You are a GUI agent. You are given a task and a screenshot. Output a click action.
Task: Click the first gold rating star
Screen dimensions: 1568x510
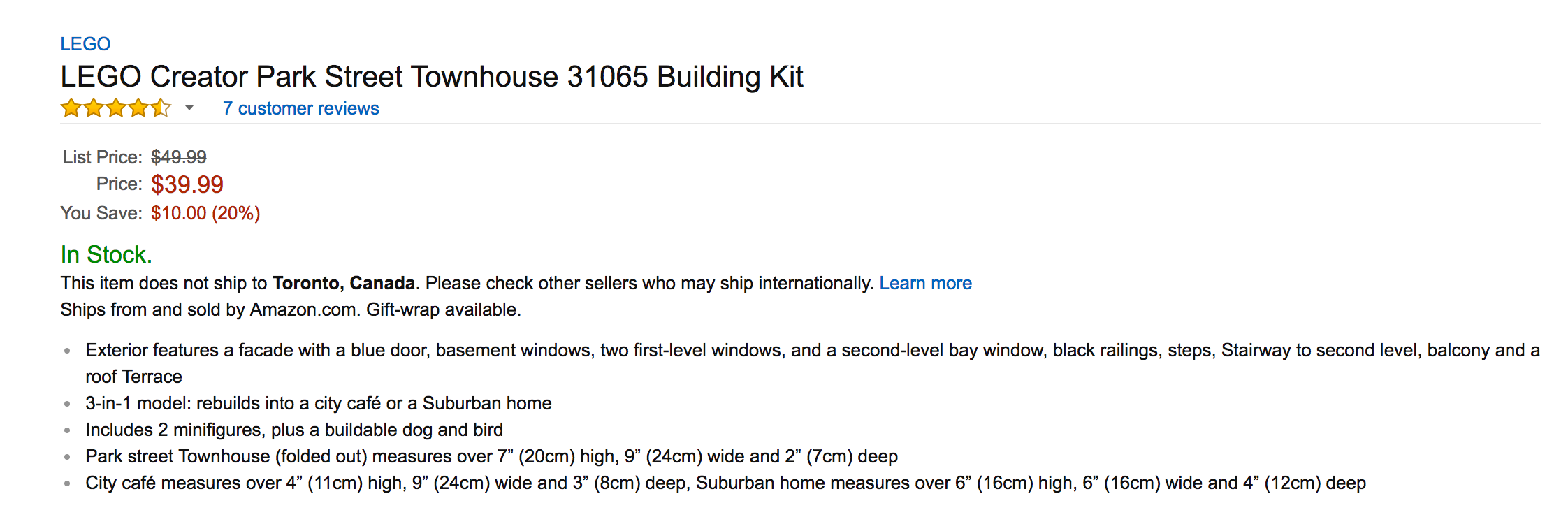pyautogui.click(x=71, y=108)
